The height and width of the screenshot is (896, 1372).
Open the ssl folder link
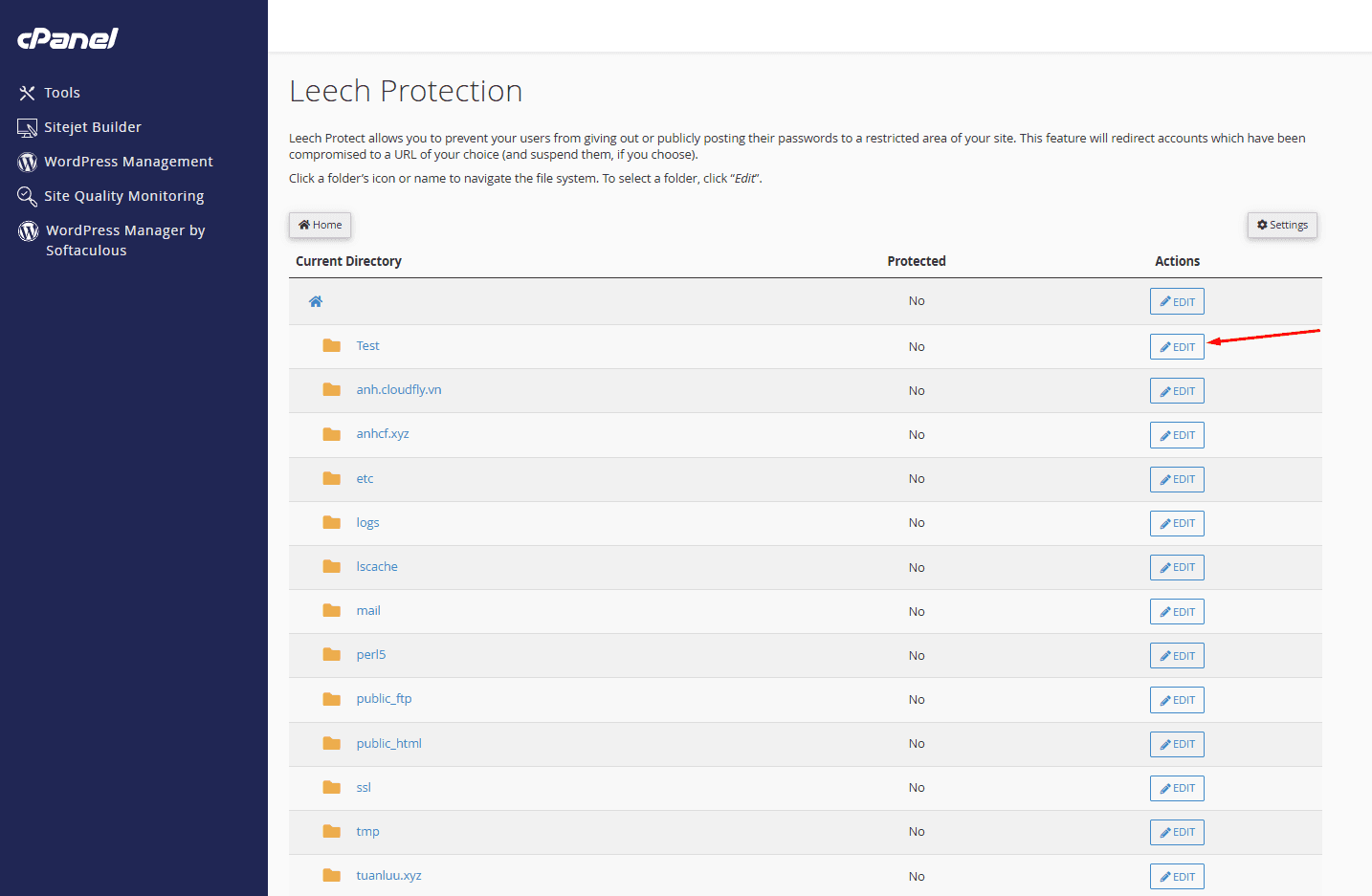364,788
